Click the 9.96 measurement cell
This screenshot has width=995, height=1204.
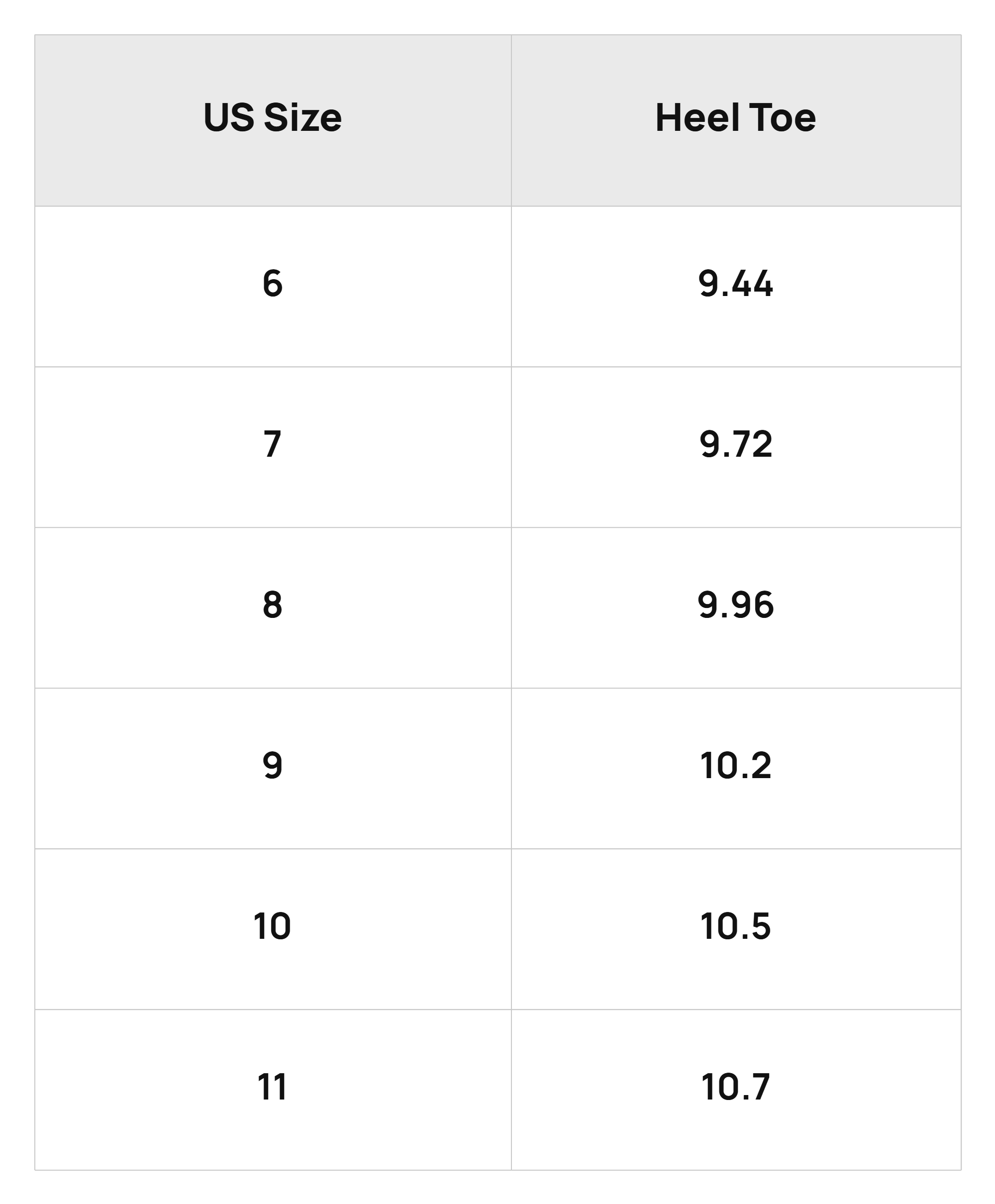click(x=736, y=607)
